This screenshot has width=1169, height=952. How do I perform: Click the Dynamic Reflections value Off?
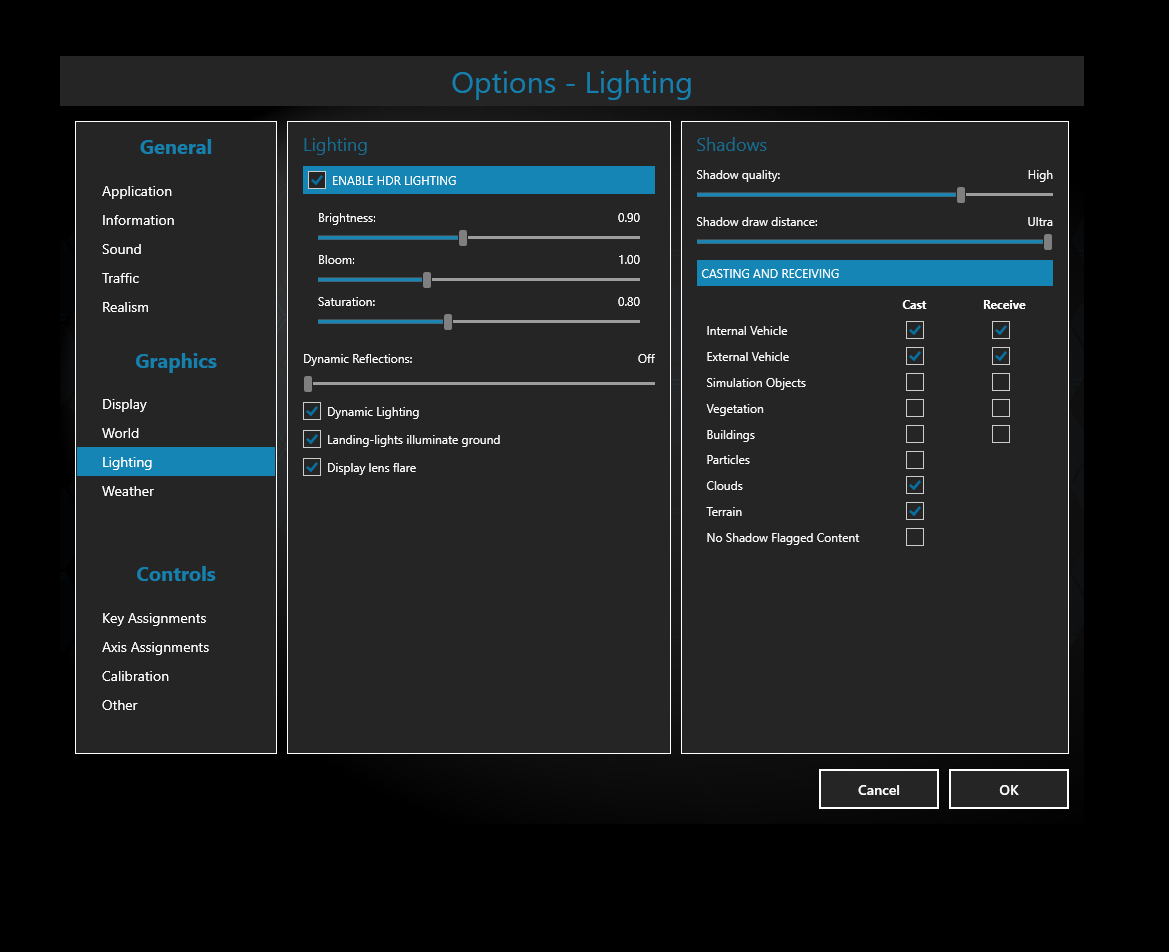(x=646, y=359)
